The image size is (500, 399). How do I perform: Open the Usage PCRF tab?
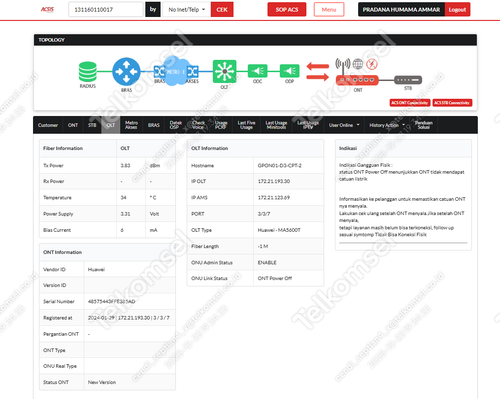pyautogui.click(x=220, y=125)
